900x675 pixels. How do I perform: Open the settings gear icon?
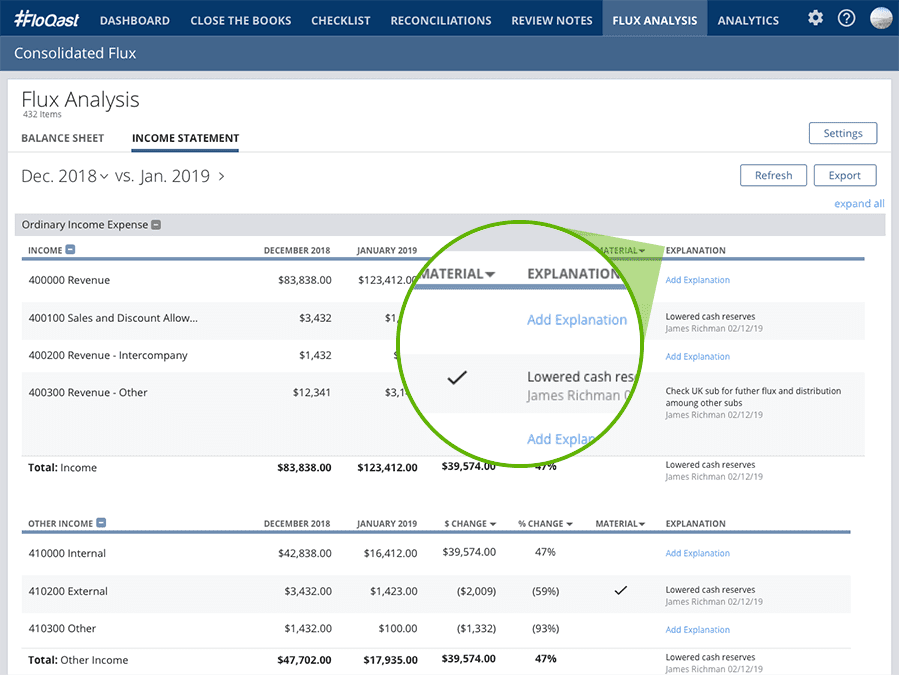(x=815, y=18)
